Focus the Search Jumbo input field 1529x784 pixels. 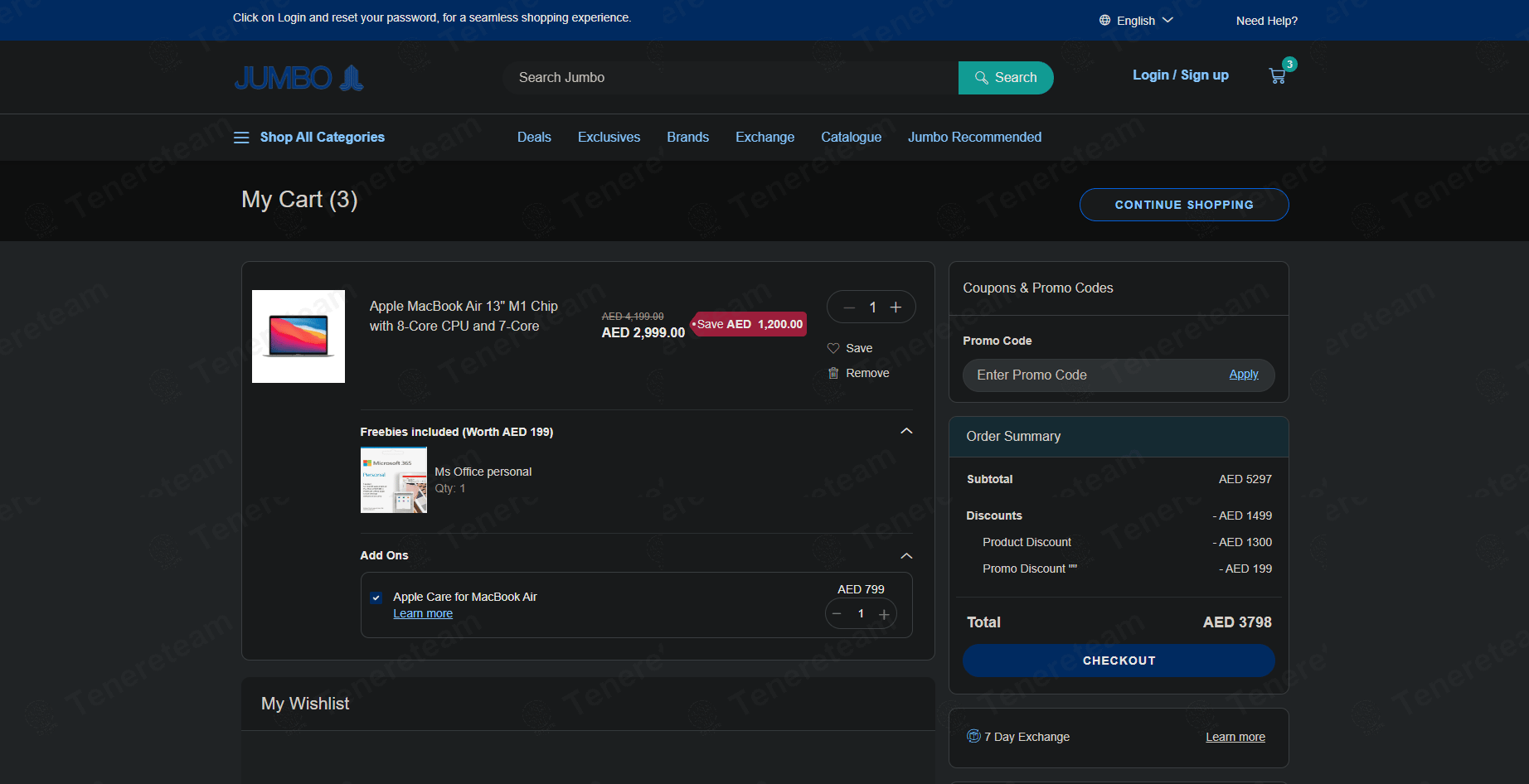pyautogui.click(x=731, y=78)
